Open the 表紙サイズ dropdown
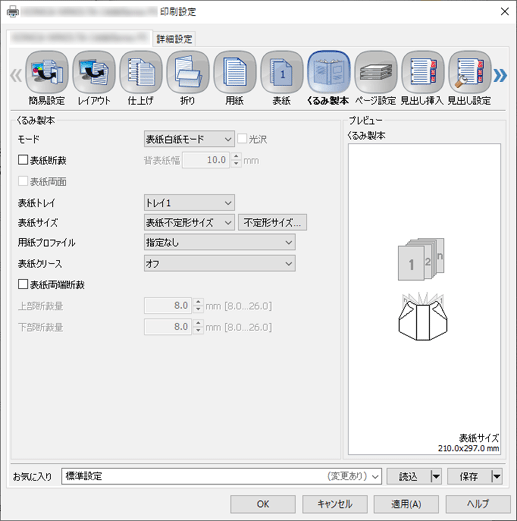 [189, 222]
